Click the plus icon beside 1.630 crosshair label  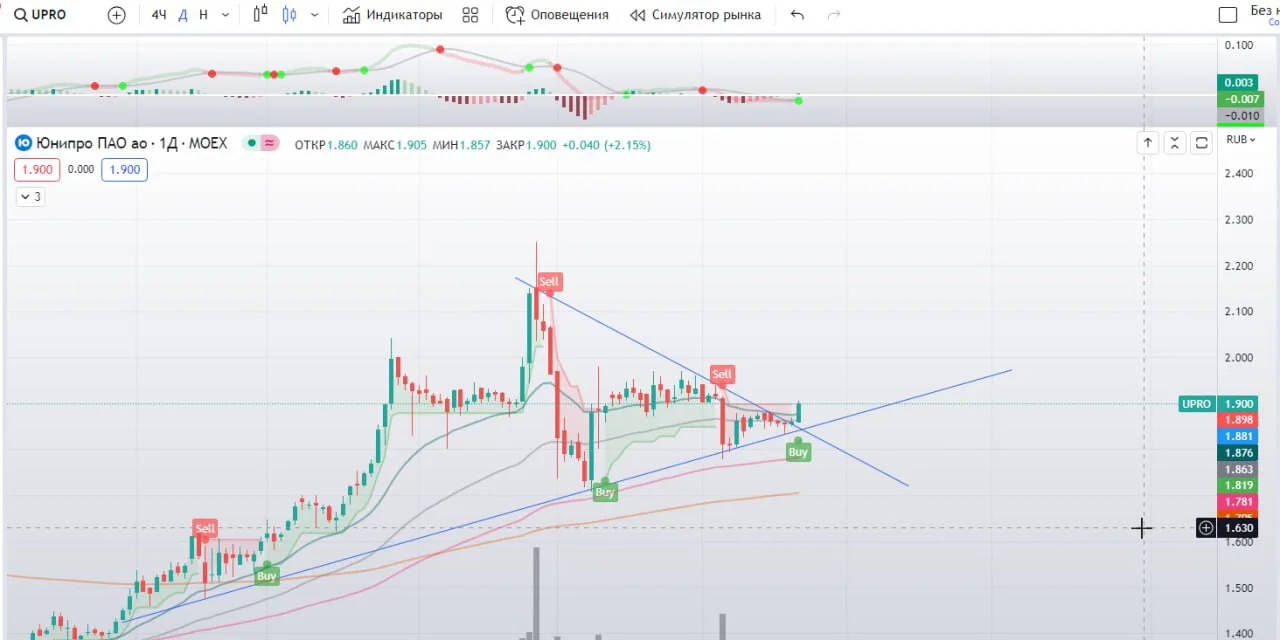[x=1206, y=528]
